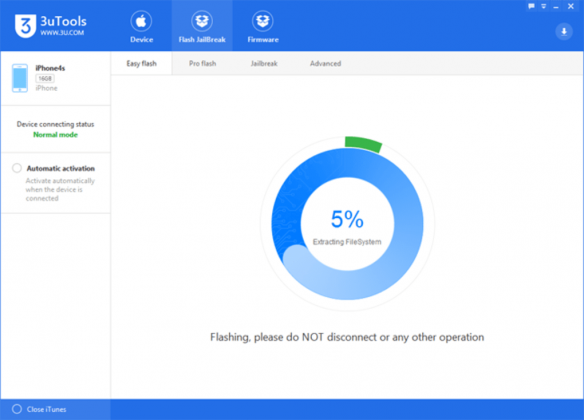Click the Extracting FileSystem status text
The height and width of the screenshot is (420, 584).
pos(347,242)
